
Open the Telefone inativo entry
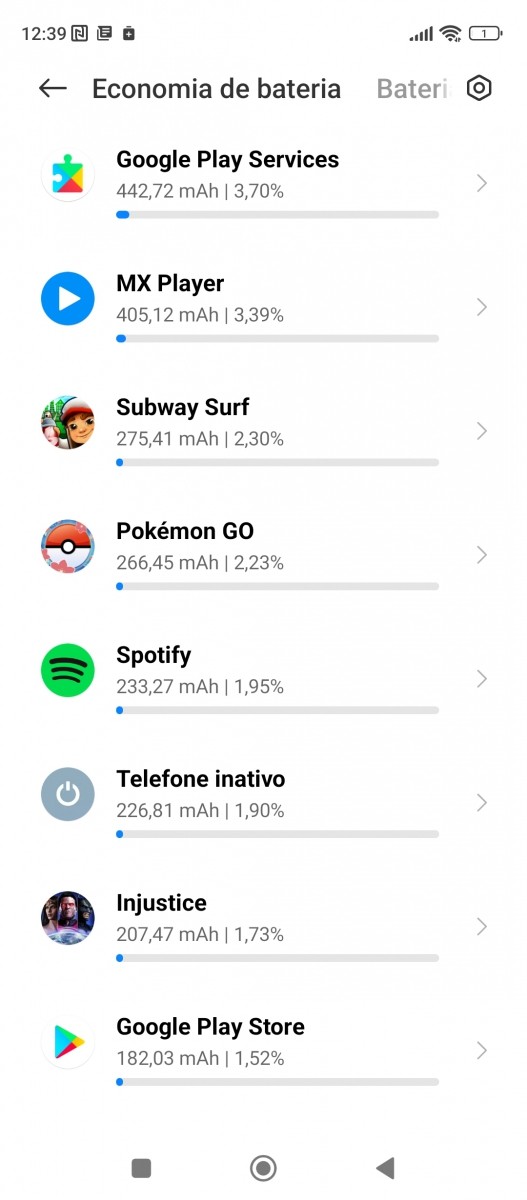[x=263, y=804]
